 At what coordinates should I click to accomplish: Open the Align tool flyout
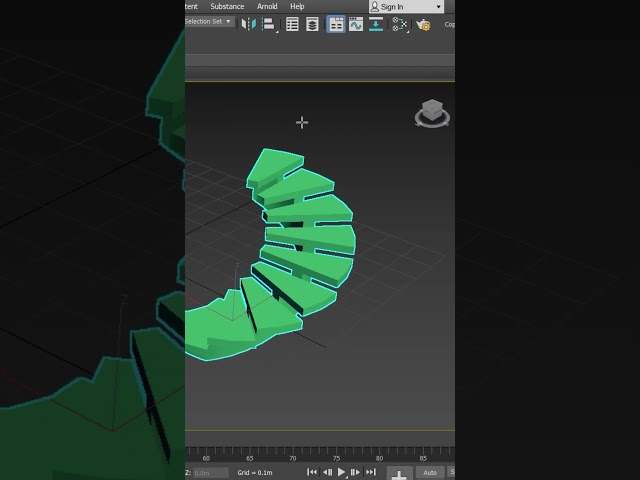click(x=269, y=24)
